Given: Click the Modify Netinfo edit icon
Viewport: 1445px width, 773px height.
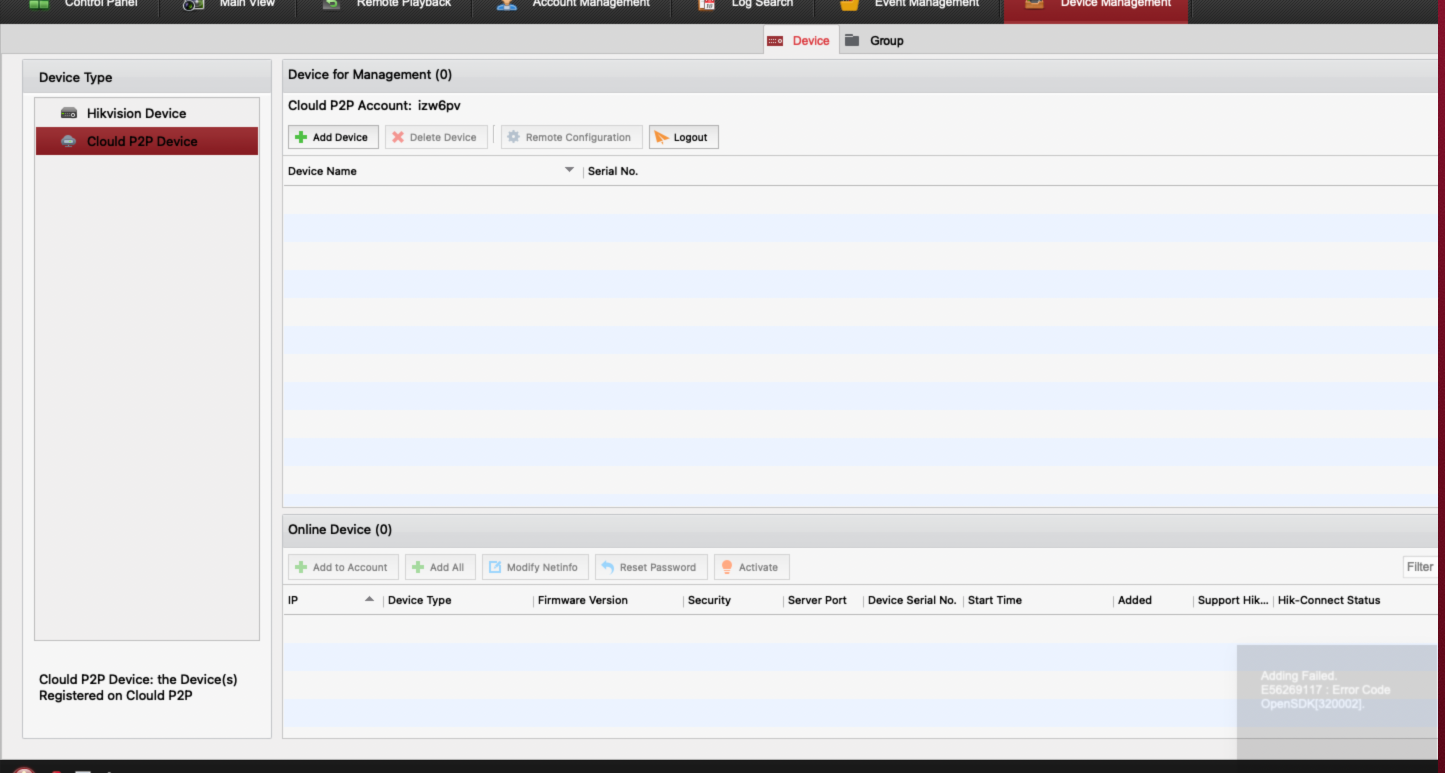Looking at the screenshot, I should (495, 567).
